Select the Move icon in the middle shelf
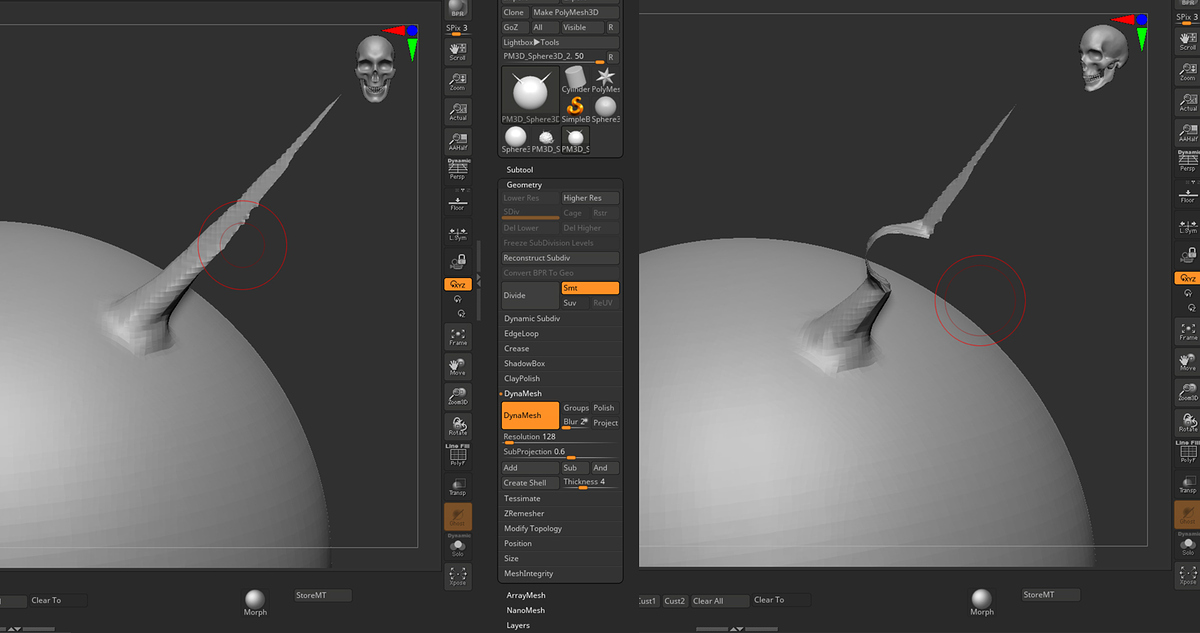The width and height of the screenshot is (1200, 633). pos(457,366)
